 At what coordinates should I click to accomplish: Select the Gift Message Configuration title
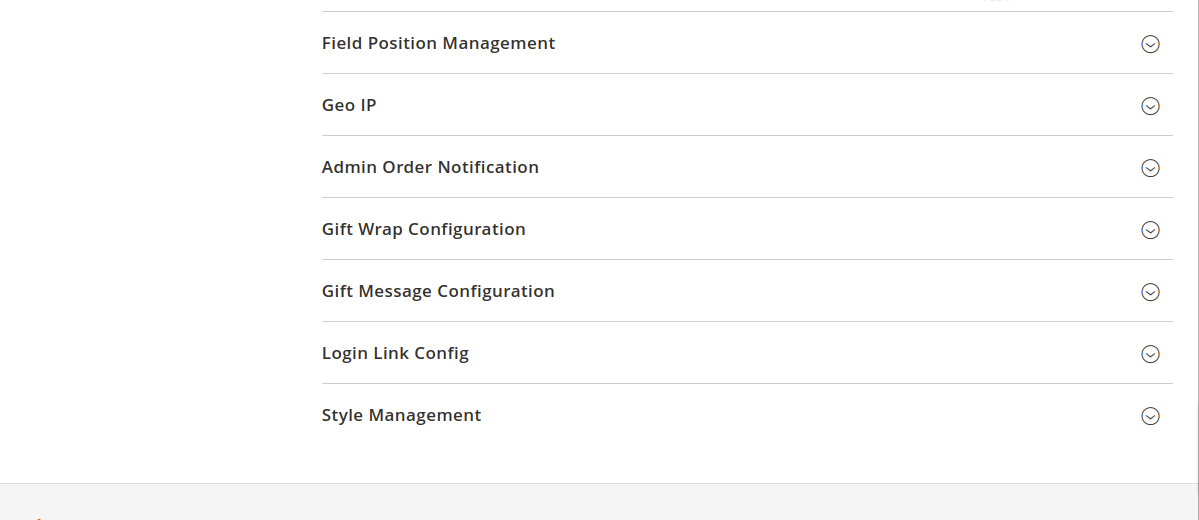click(x=438, y=292)
